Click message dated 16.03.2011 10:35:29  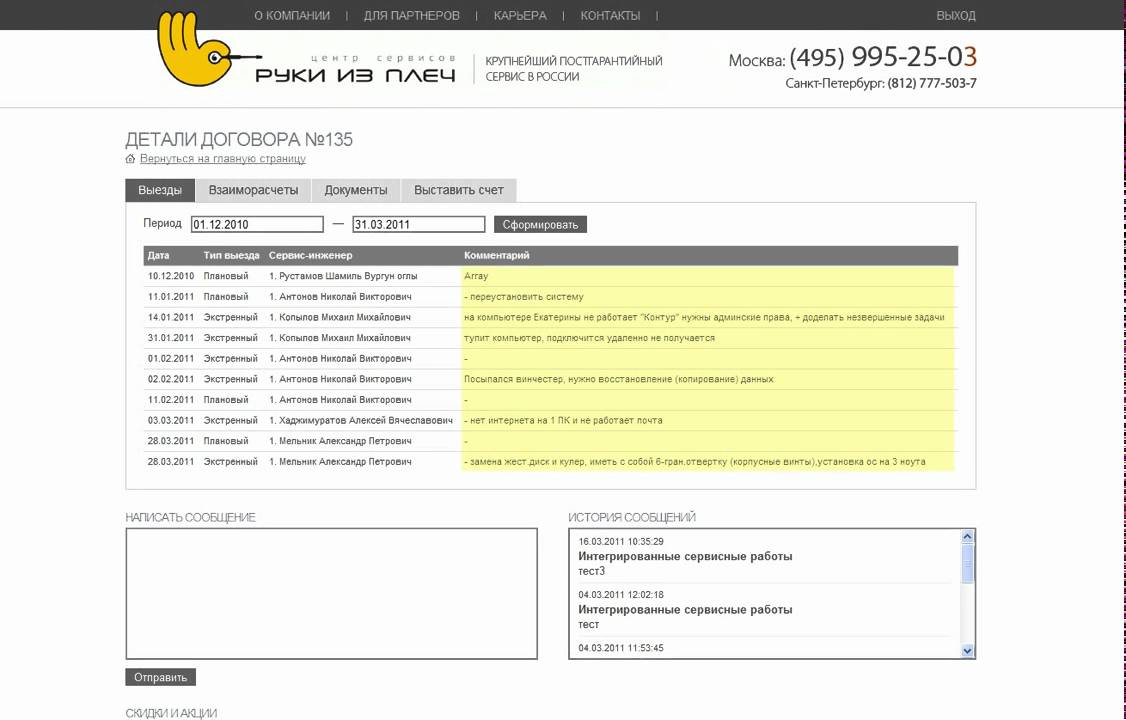[621, 542]
